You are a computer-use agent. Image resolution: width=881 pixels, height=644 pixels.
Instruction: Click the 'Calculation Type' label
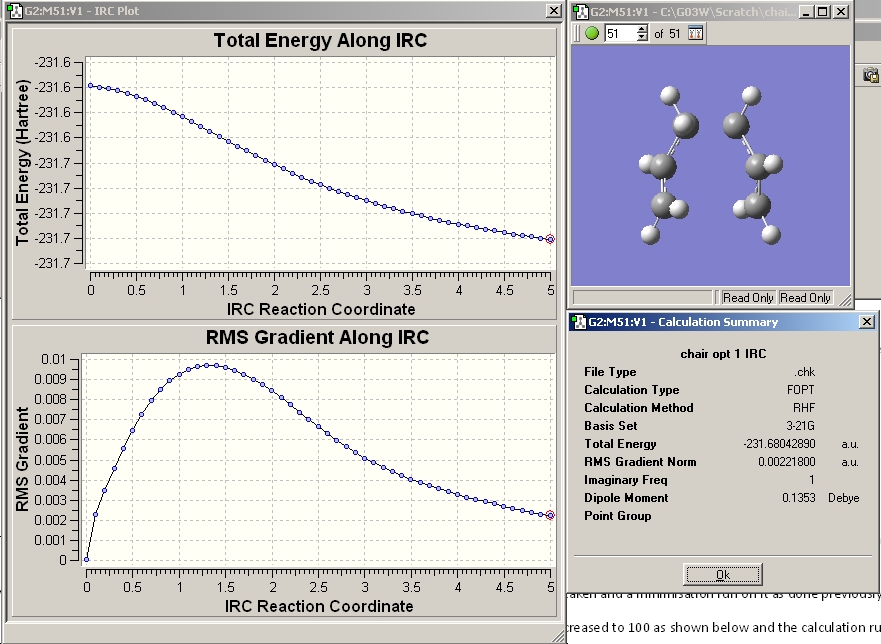pyautogui.click(x=632, y=390)
